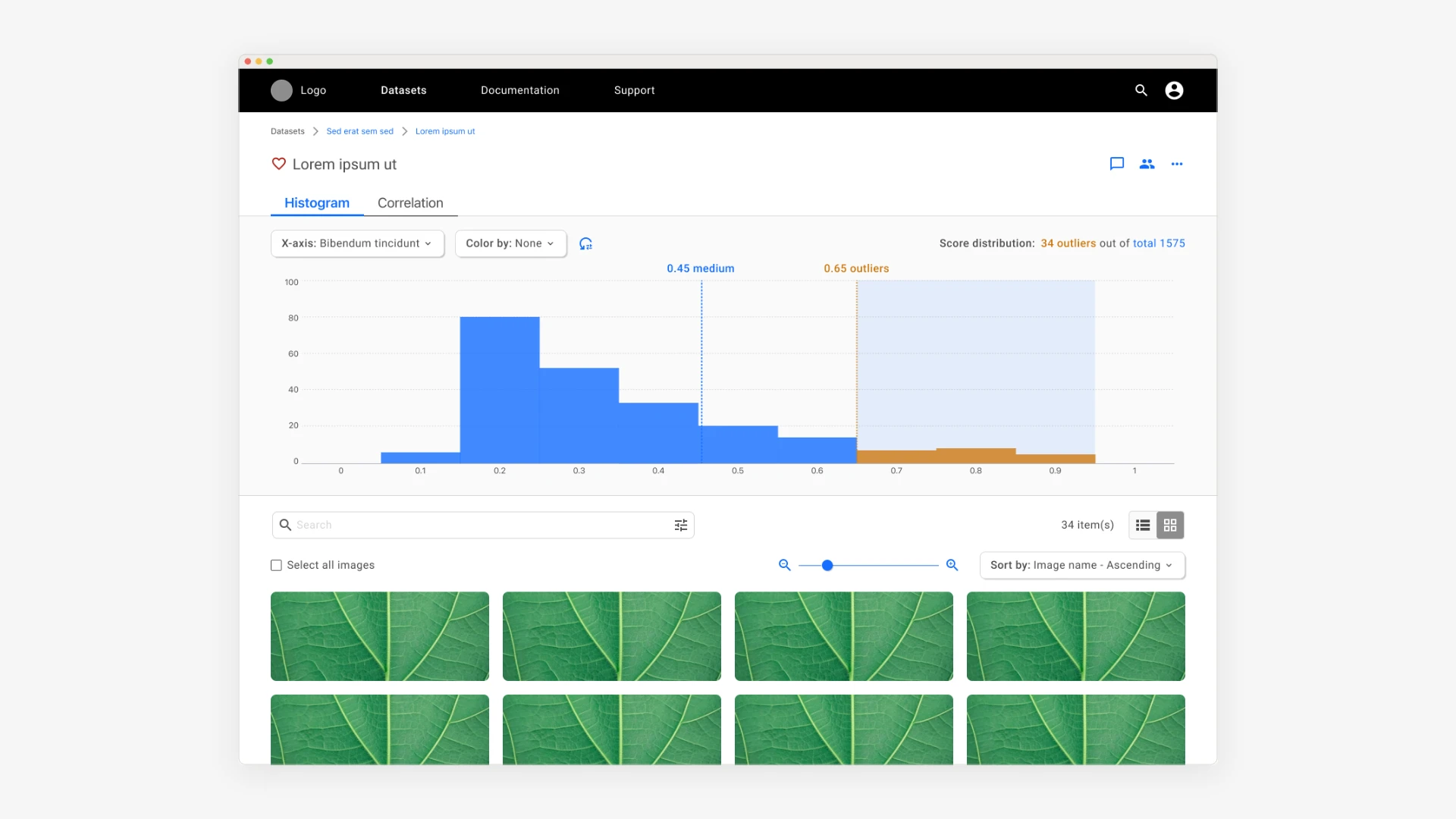This screenshot has width=1456, height=819.
Task: Select first leaf thumbnail in top row
Action: [380, 636]
